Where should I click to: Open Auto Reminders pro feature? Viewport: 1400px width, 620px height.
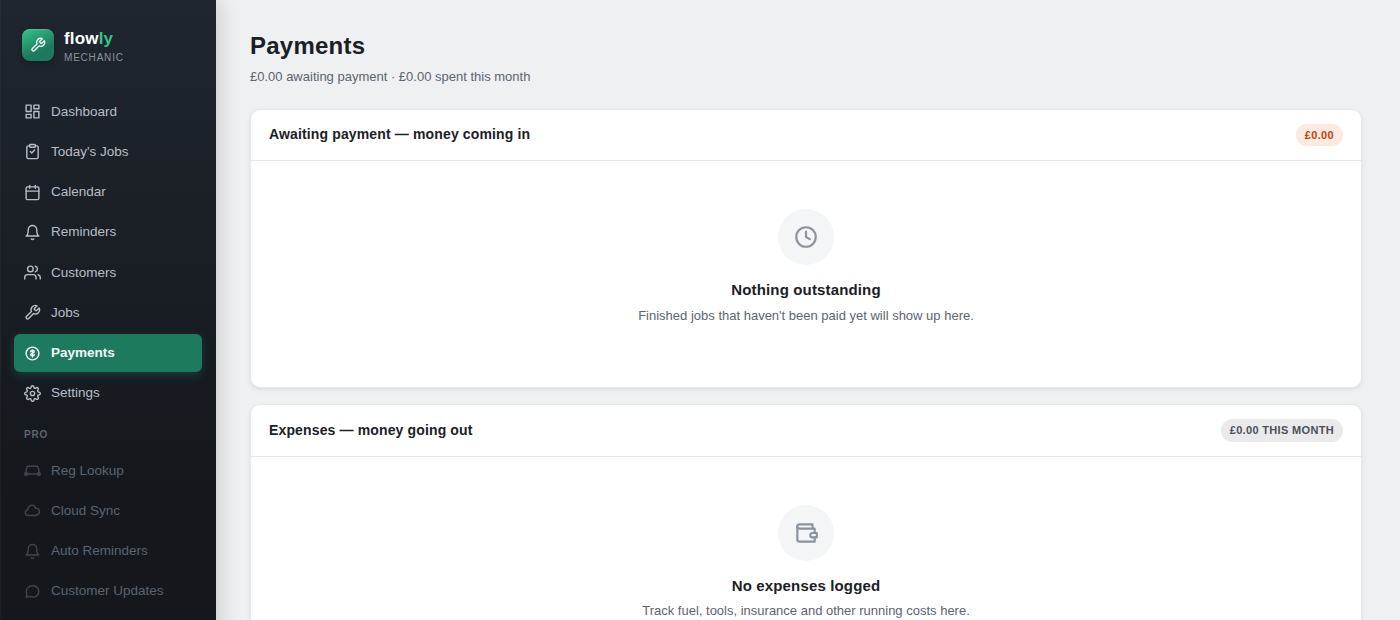pos(108,551)
